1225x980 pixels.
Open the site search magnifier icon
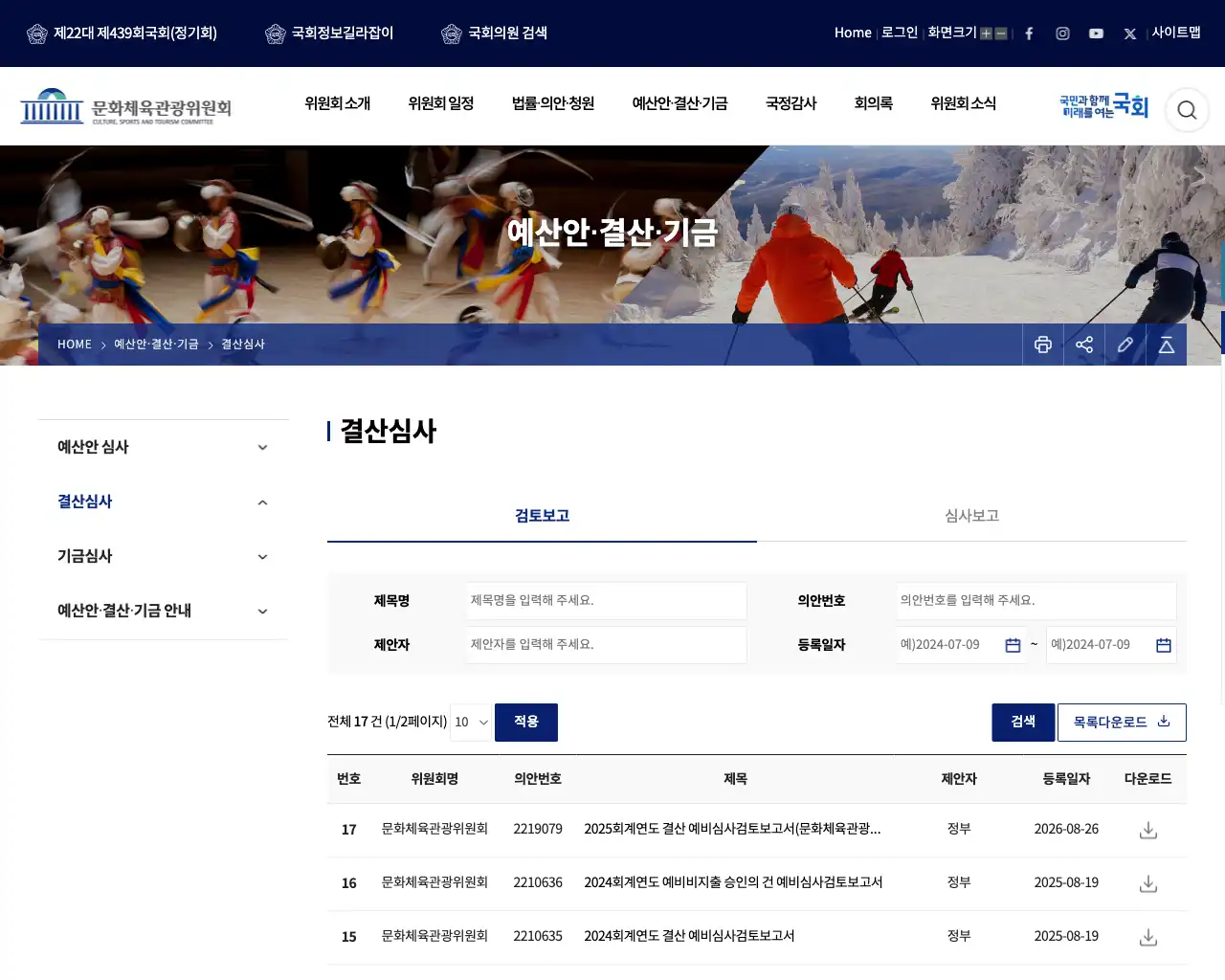(x=1187, y=110)
